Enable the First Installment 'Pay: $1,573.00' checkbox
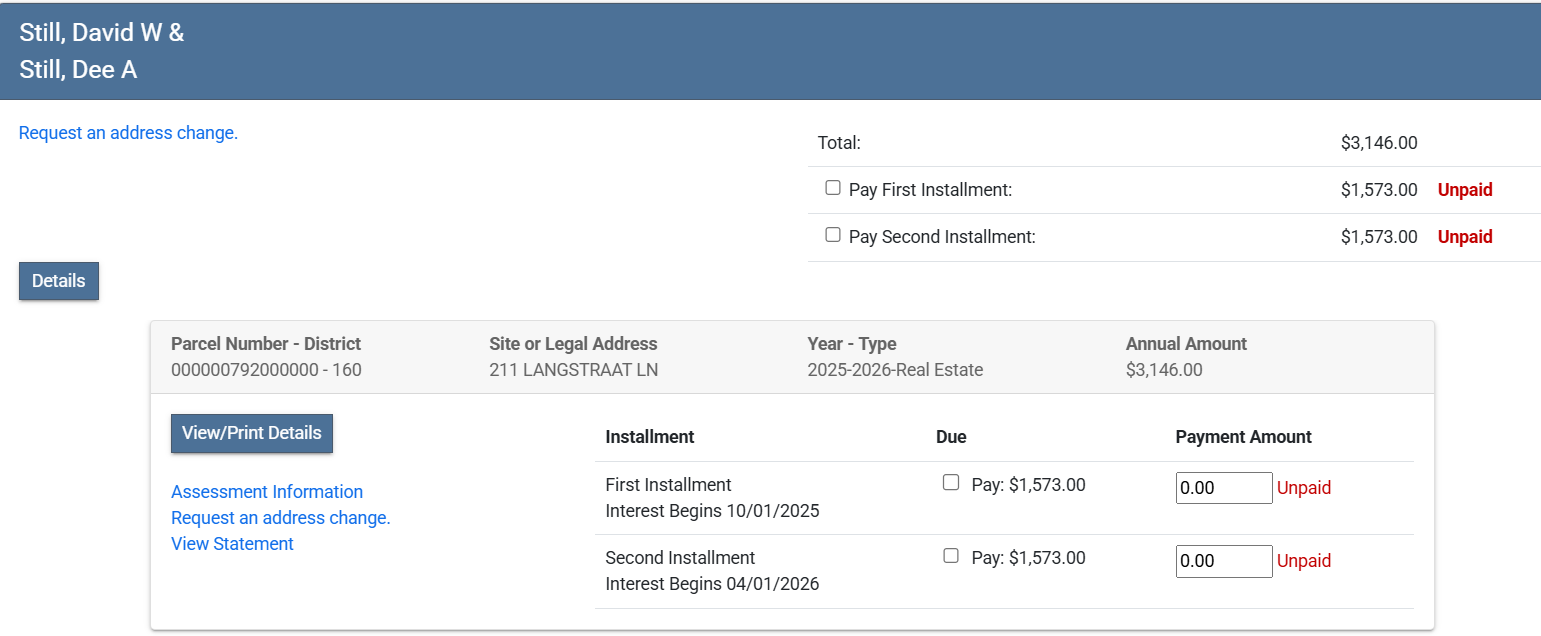The image size is (1541, 636). (x=951, y=483)
